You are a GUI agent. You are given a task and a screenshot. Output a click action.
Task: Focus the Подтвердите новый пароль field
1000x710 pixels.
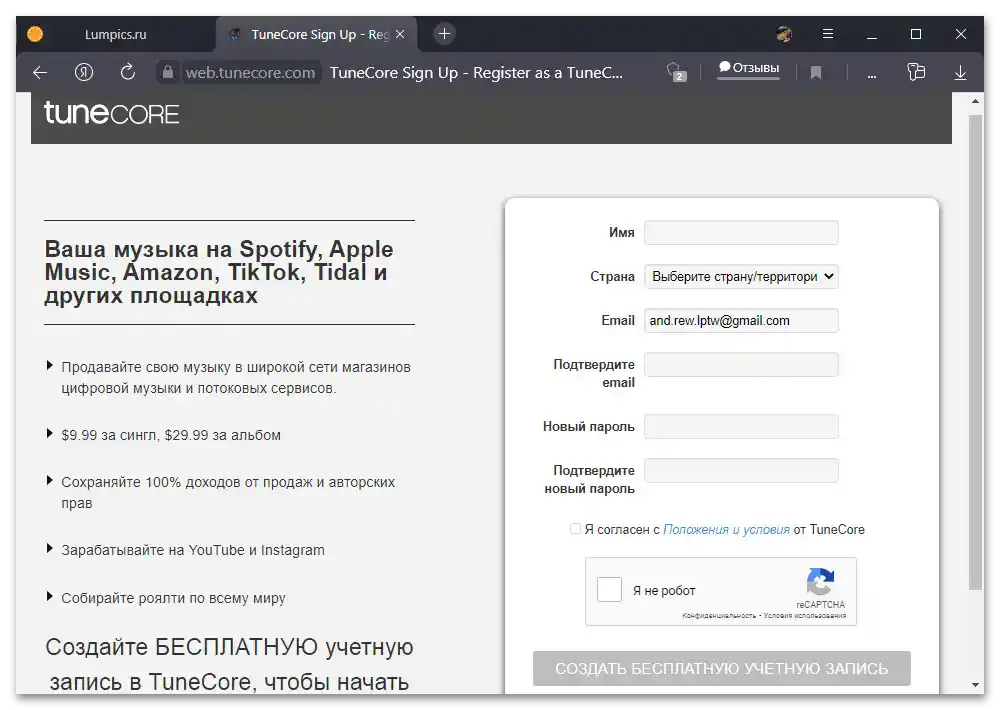[x=741, y=471]
